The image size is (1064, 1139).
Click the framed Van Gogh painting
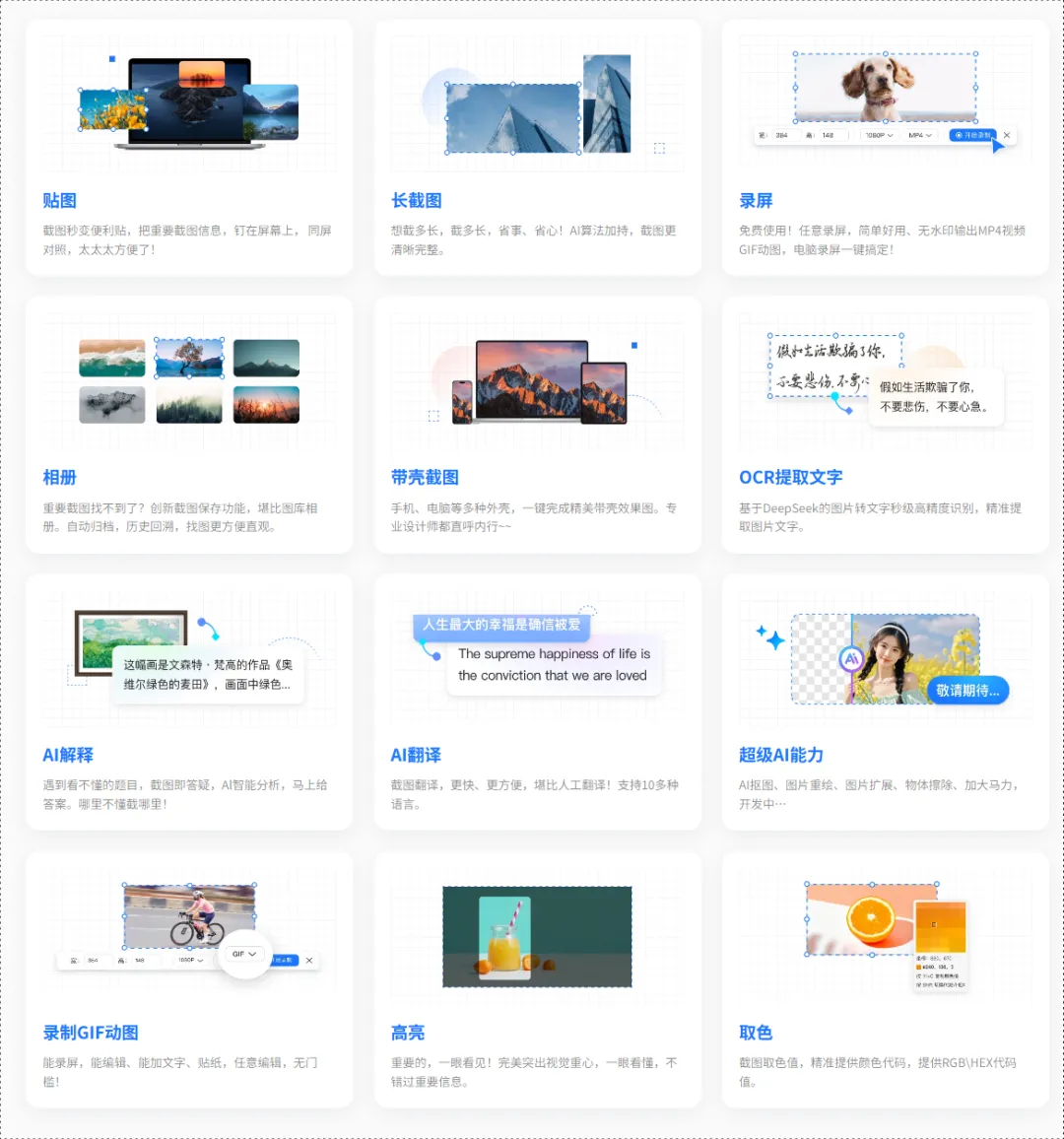(x=131, y=642)
